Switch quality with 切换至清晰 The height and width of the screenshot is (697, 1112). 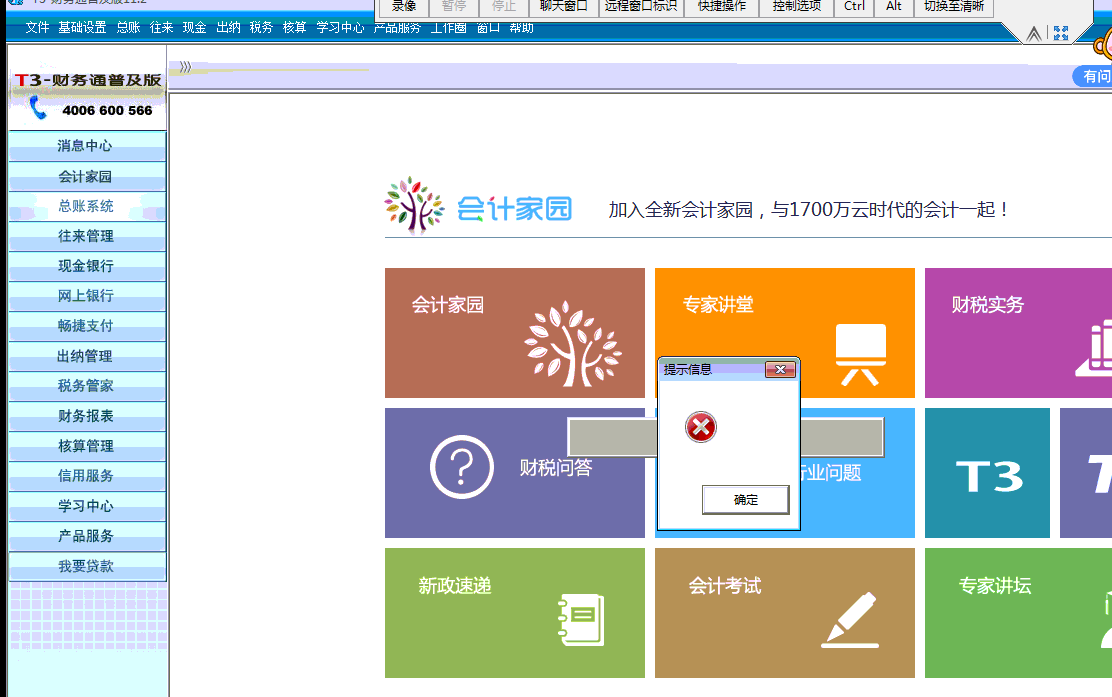[954, 7]
